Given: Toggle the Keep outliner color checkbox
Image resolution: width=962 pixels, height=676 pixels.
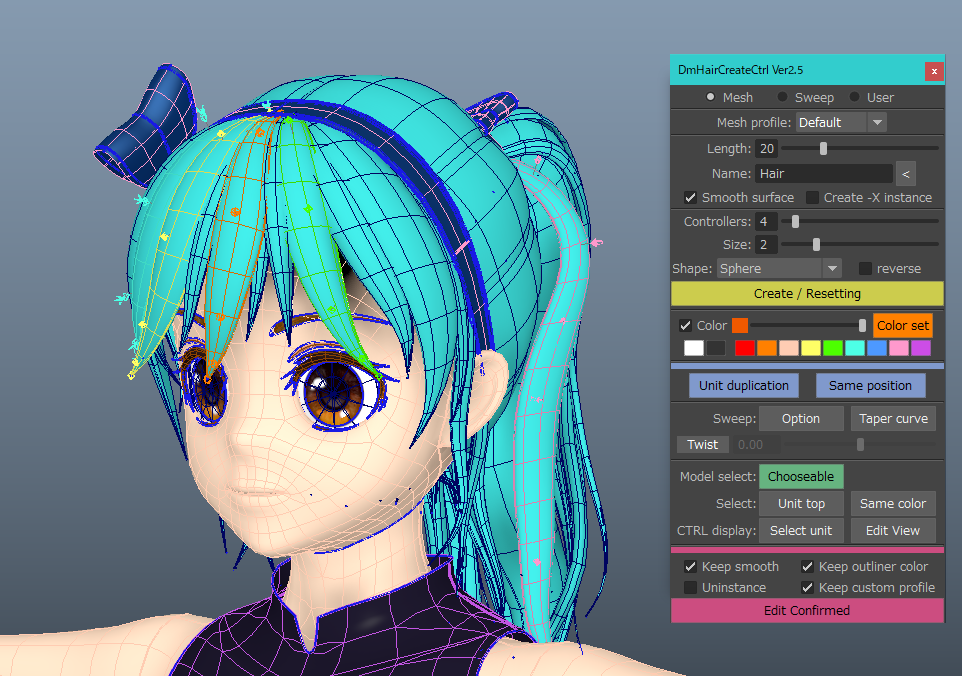Looking at the screenshot, I should (807, 567).
